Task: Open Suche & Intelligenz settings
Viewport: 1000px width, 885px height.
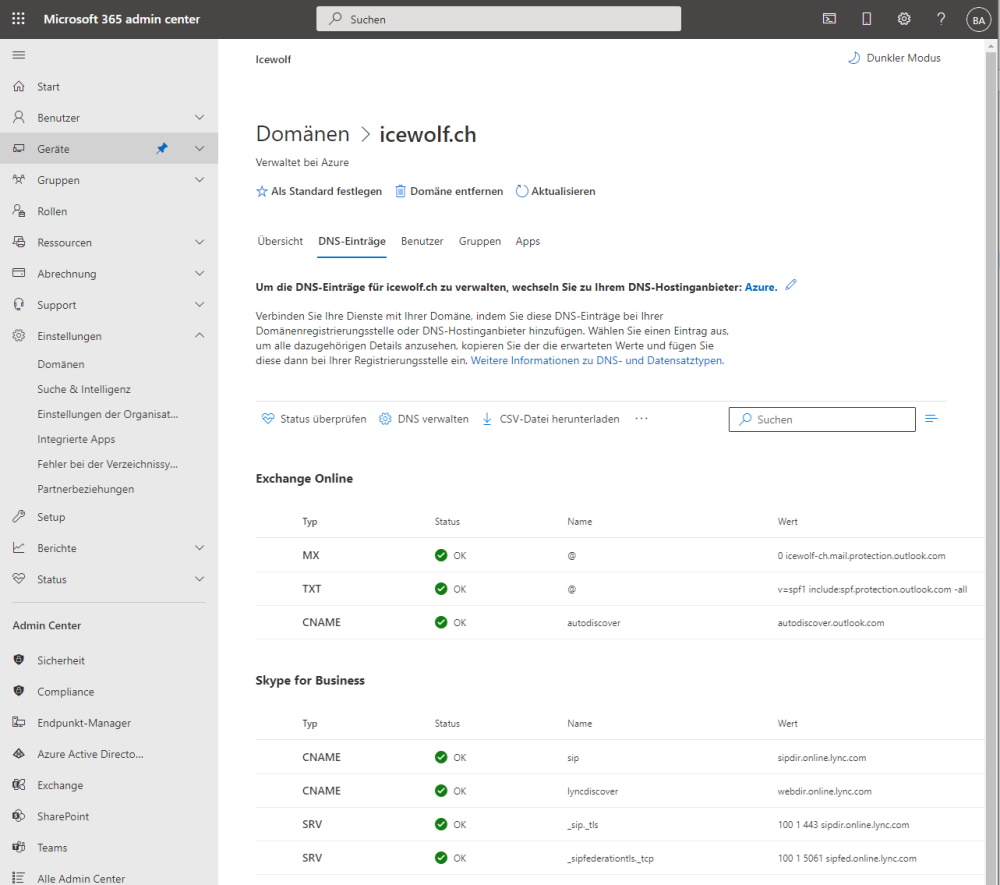Action: [x=84, y=389]
